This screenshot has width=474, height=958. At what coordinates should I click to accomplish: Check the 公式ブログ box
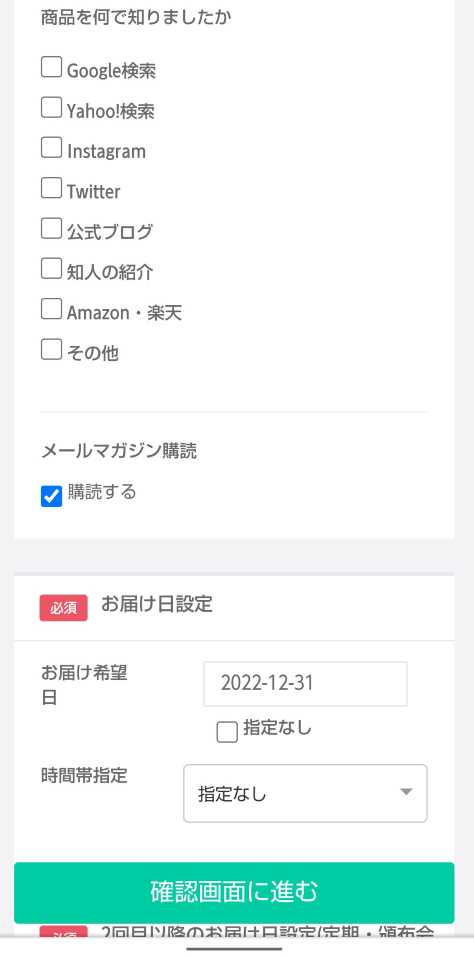tap(51, 228)
